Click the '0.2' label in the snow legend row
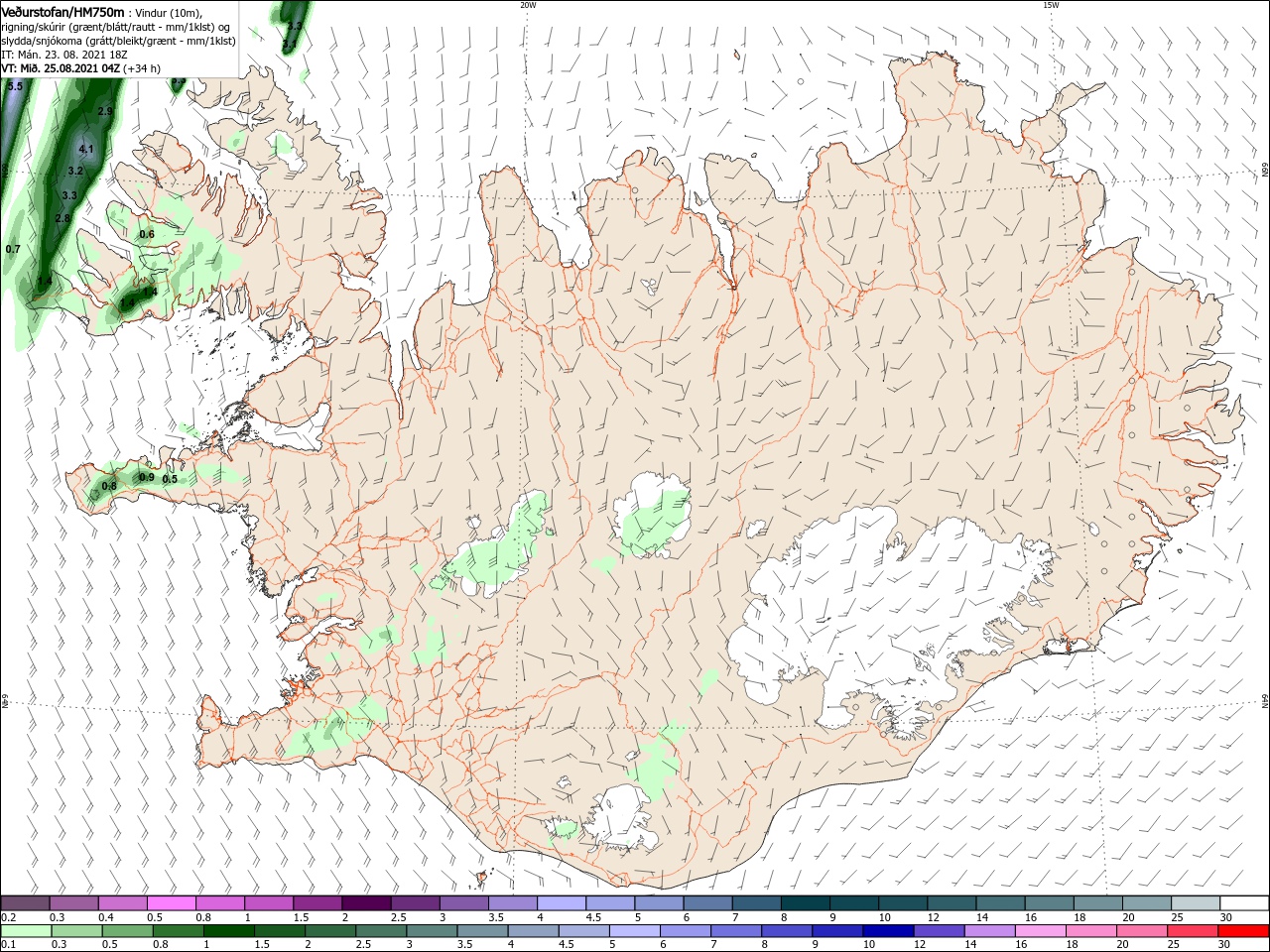 coord(10,917)
